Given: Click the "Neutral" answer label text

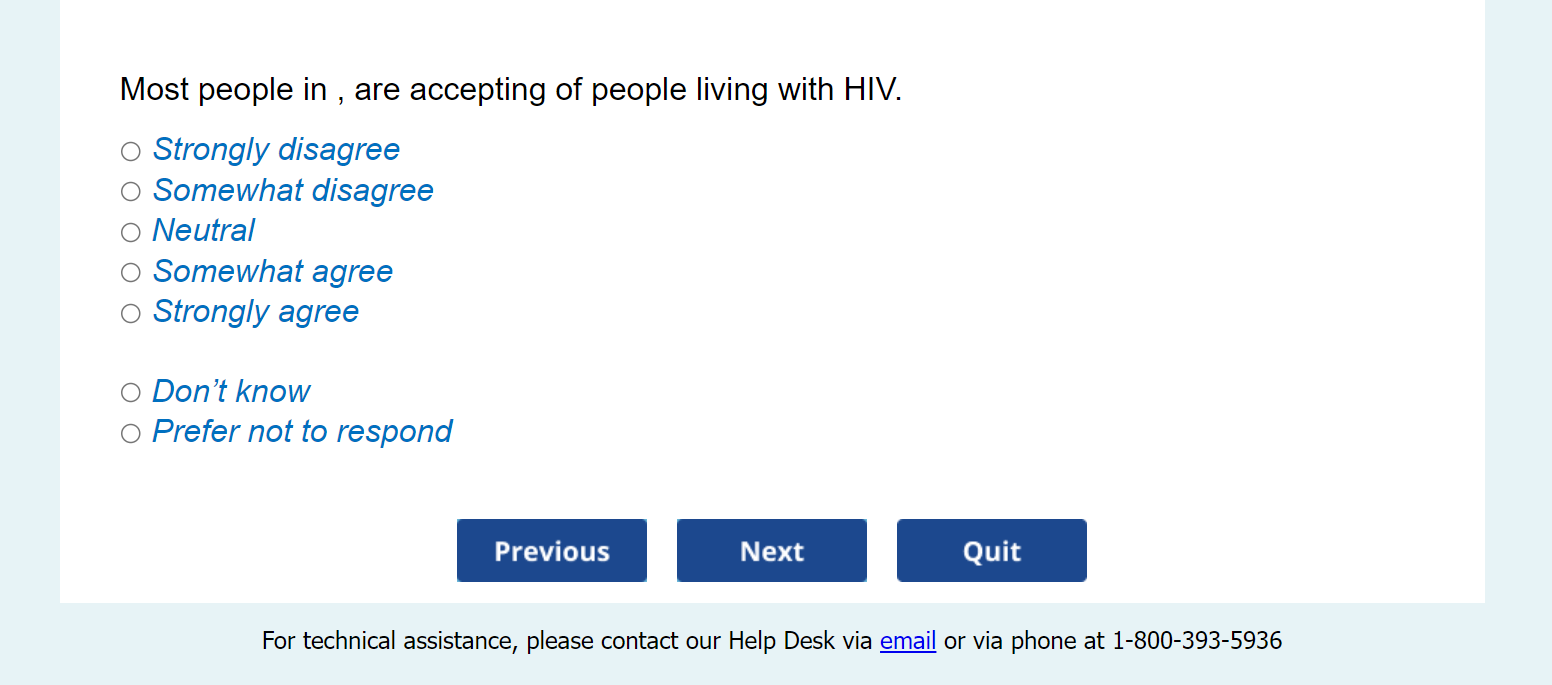Looking at the screenshot, I should click(x=203, y=231).
